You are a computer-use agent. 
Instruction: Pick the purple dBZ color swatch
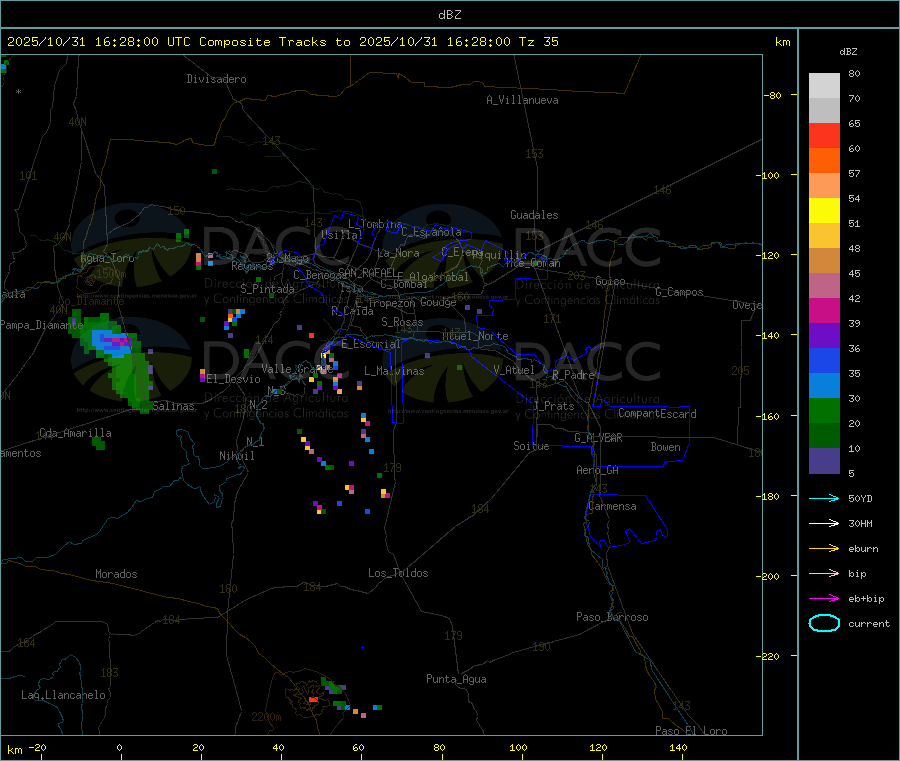coord(824,336)
